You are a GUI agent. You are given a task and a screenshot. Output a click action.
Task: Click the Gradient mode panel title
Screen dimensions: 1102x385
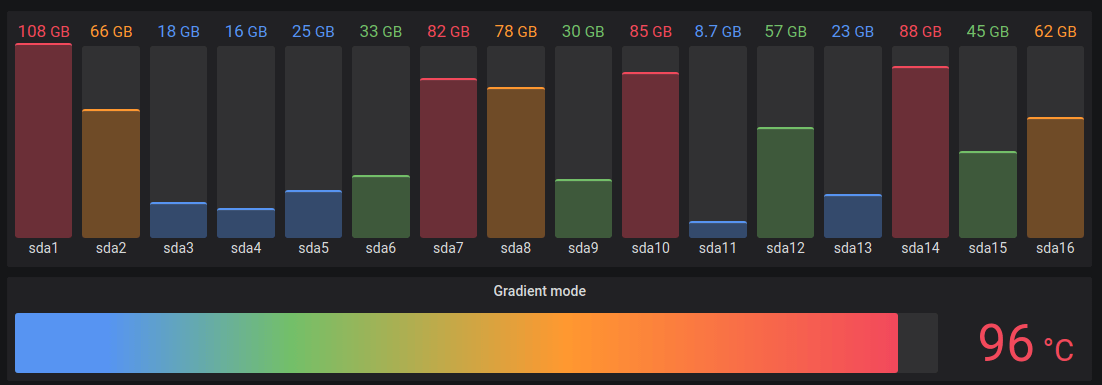click(x=540, y=291)
